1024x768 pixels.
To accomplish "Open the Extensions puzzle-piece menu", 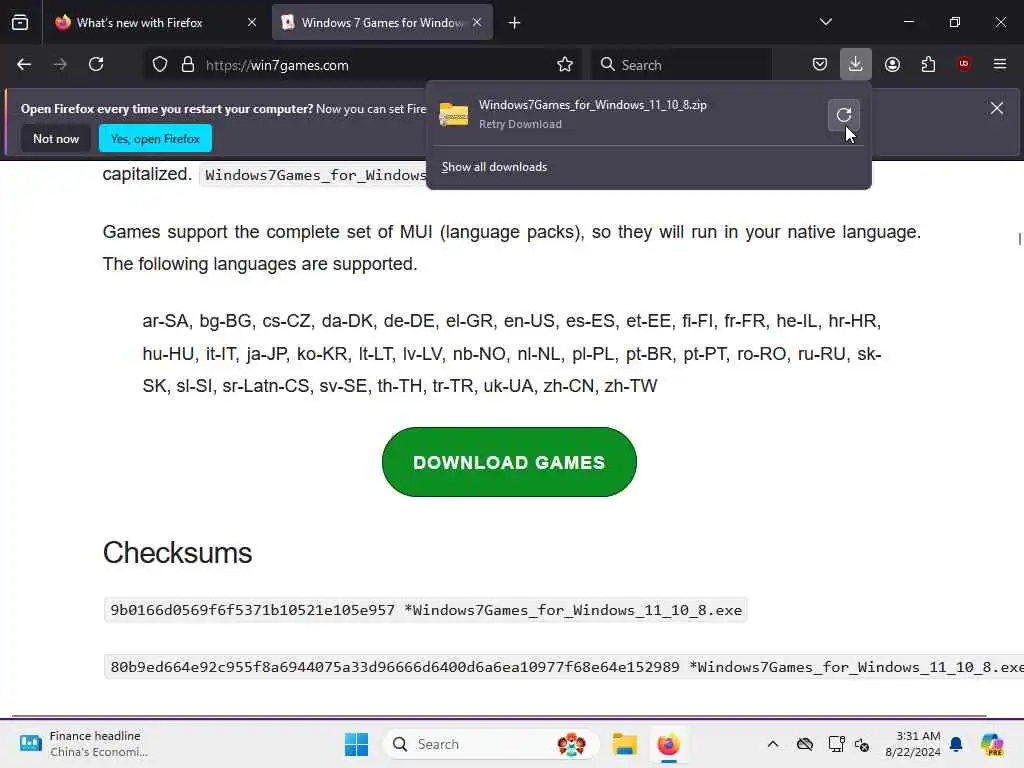I will (x=928, y=65).
